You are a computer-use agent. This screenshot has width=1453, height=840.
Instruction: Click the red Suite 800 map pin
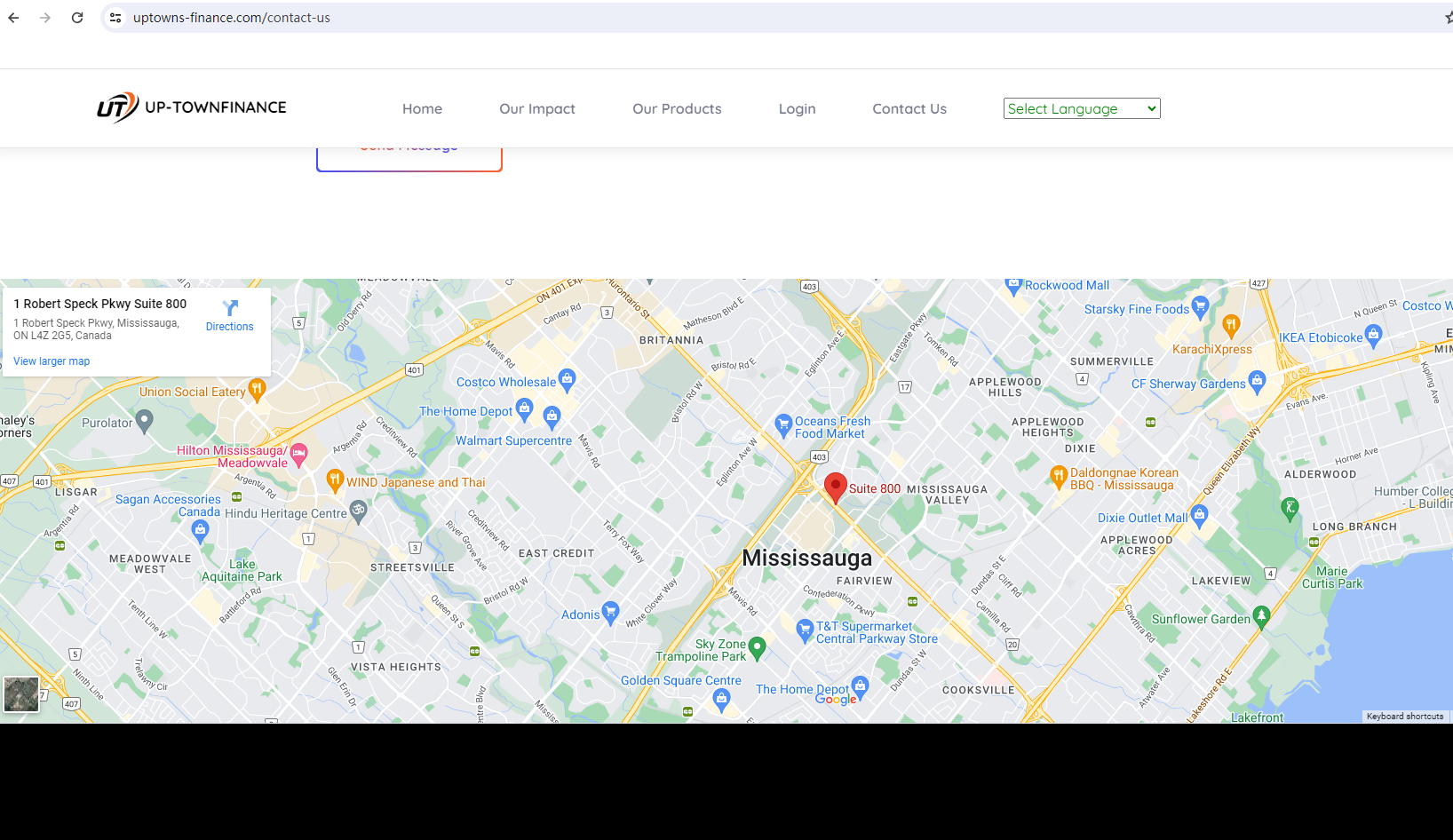[x=835, y=488]
